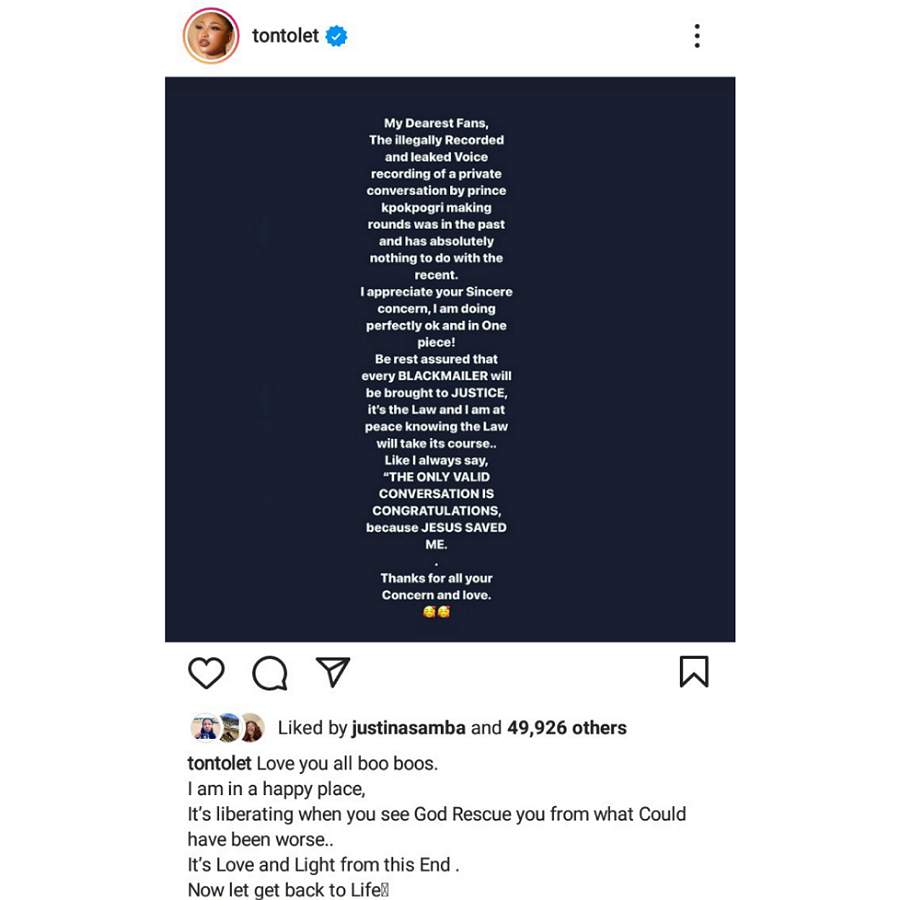
Task: Open justinasamba's profile from likes line
Action: click(x=409, y=728)
